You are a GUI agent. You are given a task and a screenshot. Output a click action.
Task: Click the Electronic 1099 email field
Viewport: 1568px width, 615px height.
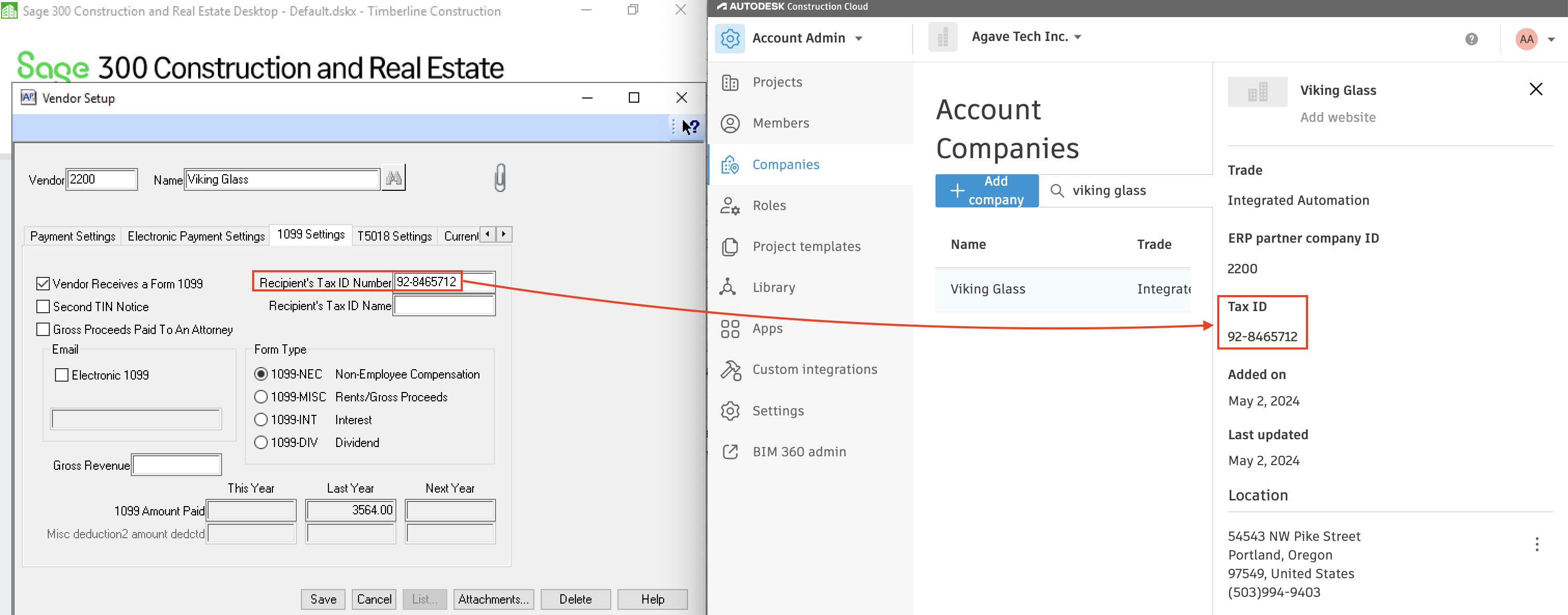click(136, 419)
